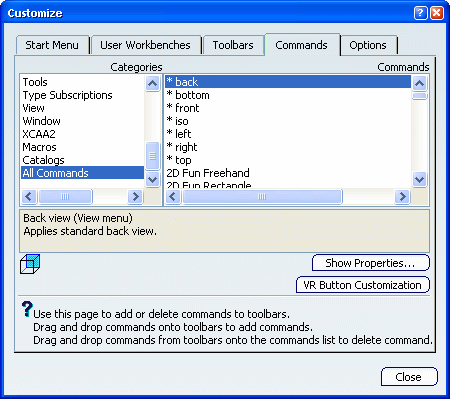The image size is (450, 399).
Task: Select the * back command
Action: click(x=288, y=82)
